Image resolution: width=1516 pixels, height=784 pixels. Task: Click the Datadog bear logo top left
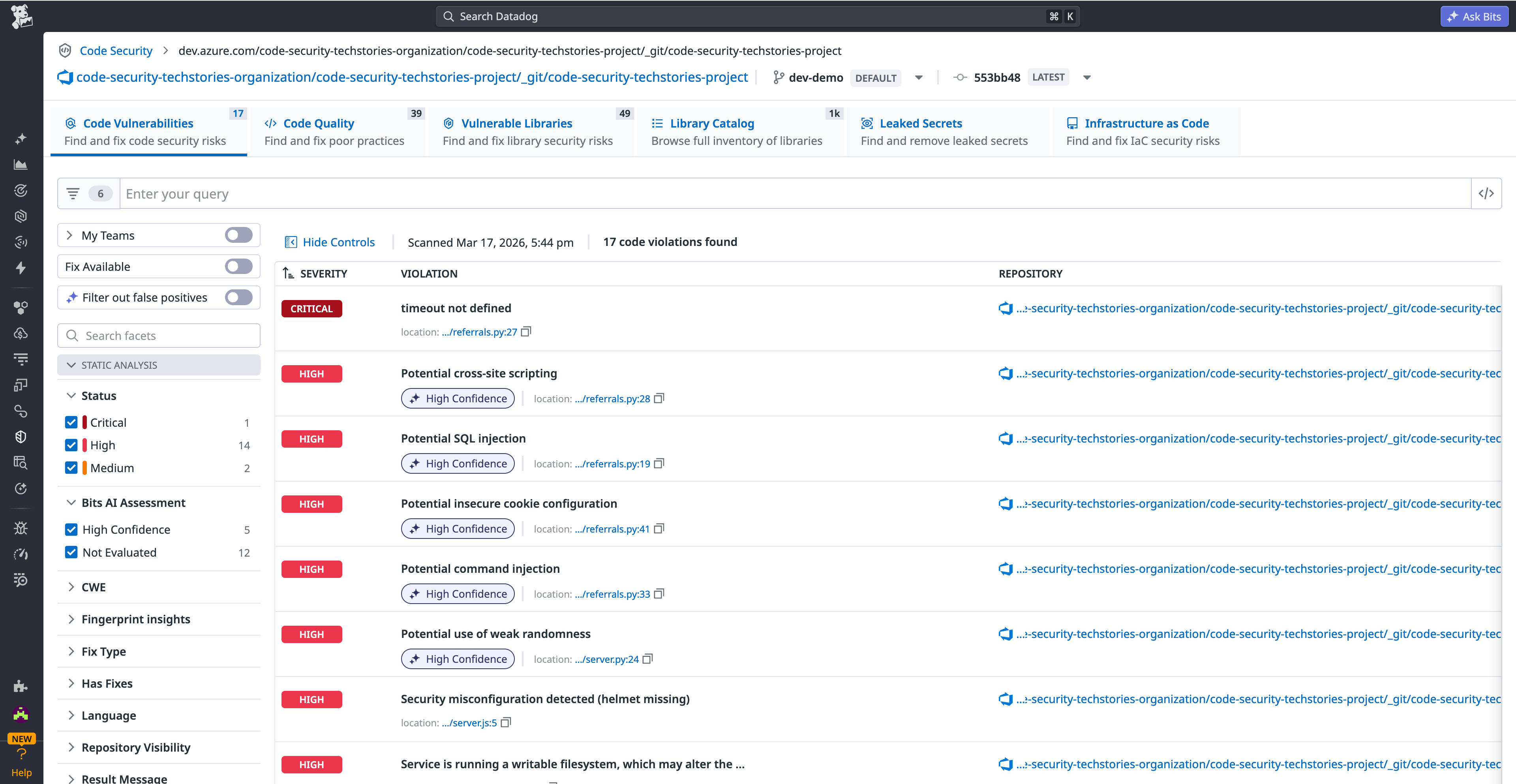pyautogui.click(x=21, y=16)
